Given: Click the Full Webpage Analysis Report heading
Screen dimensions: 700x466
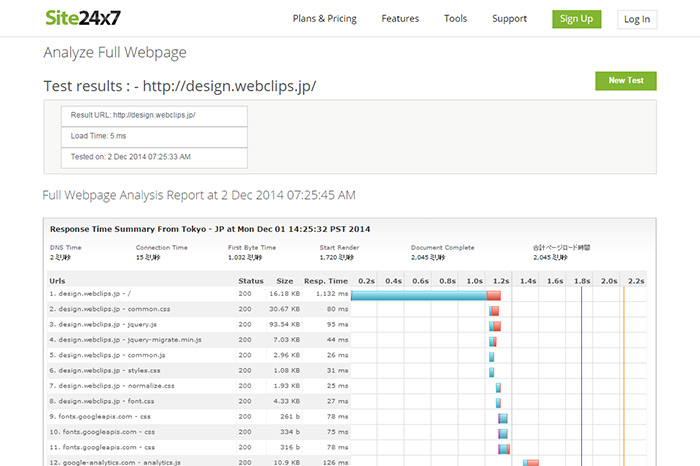Looking at the screenshot, I should point(199,195).
